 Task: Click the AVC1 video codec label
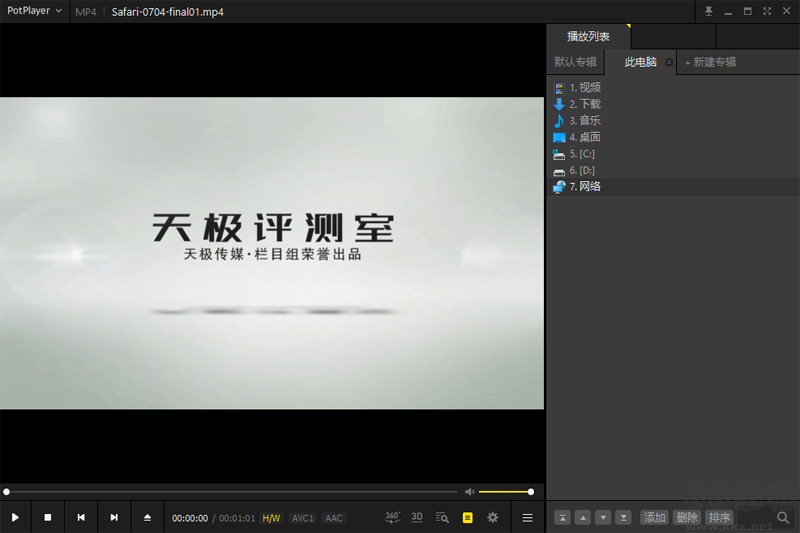coord(303,518)
